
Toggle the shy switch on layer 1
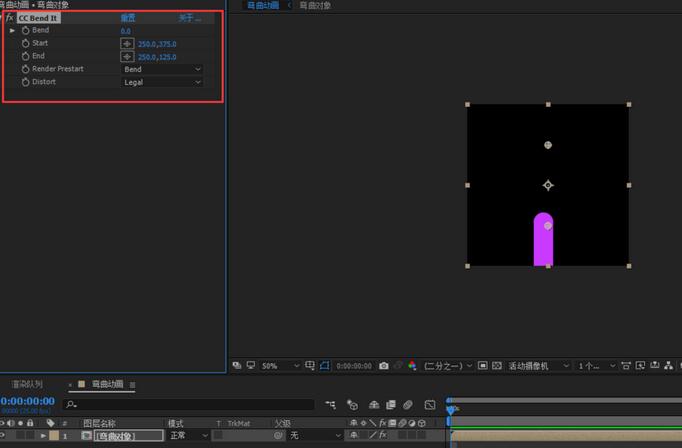pos(354,435)
